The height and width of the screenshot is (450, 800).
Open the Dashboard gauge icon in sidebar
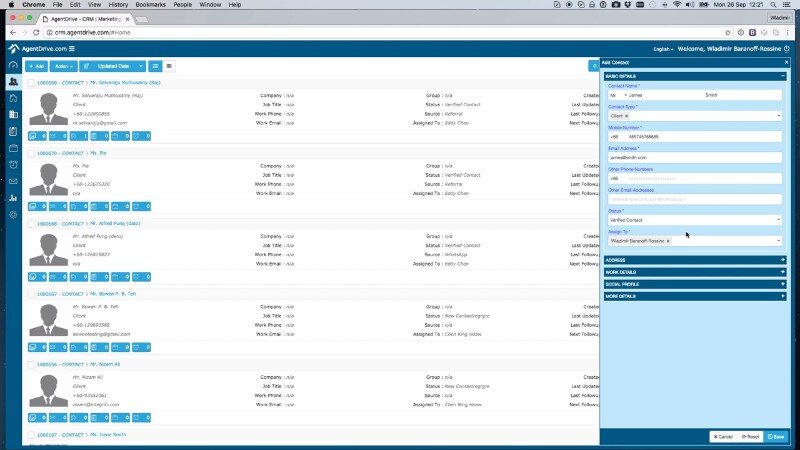click(x=13, y=65)
